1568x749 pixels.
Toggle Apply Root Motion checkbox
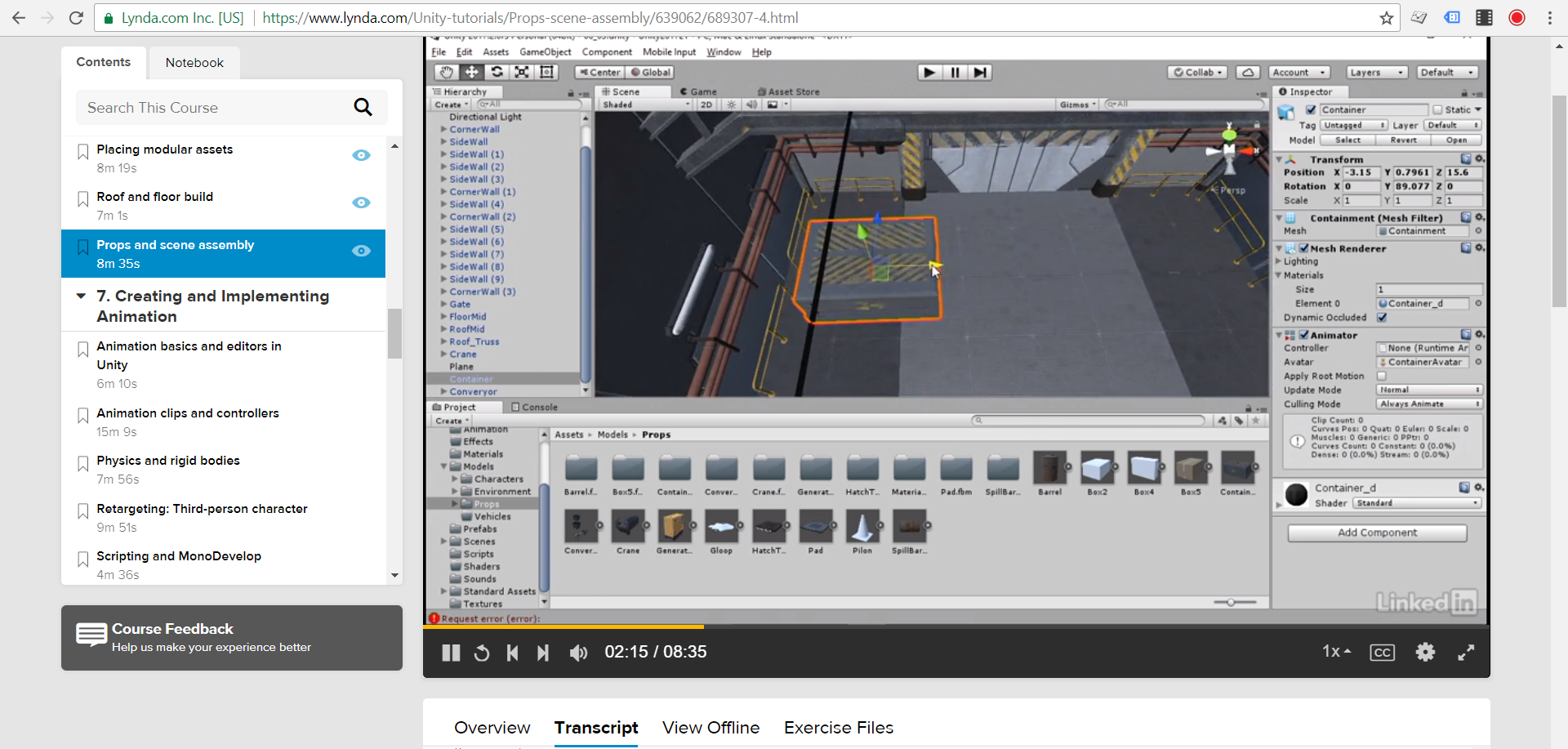(1382, 377)
